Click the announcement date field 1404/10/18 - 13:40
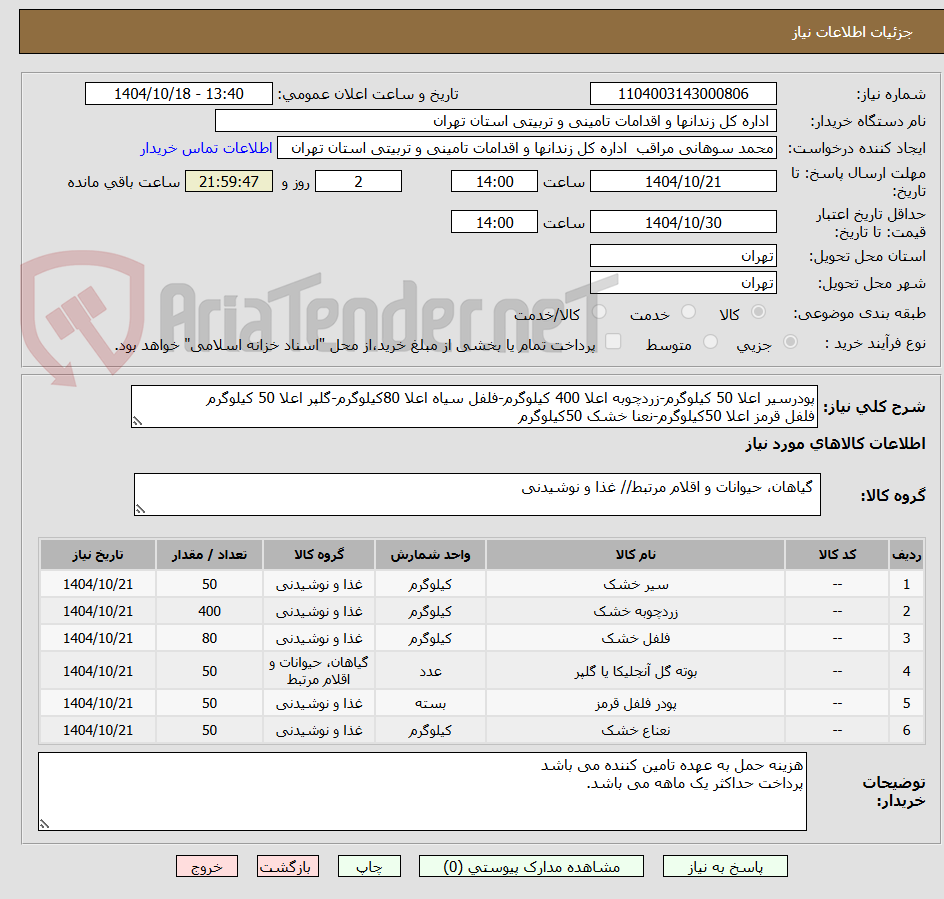944x899 pixels. (179, 94)
